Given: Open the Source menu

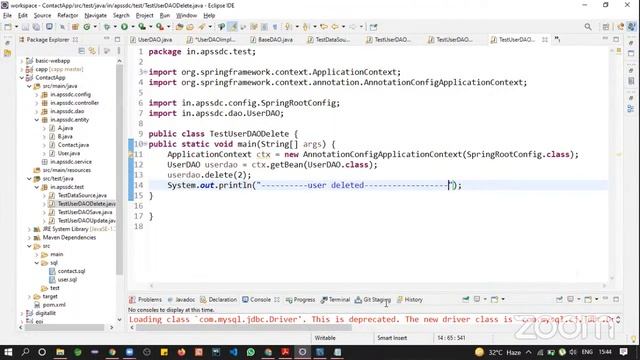Looking at the screenshot, I should (x=42, y=16).
